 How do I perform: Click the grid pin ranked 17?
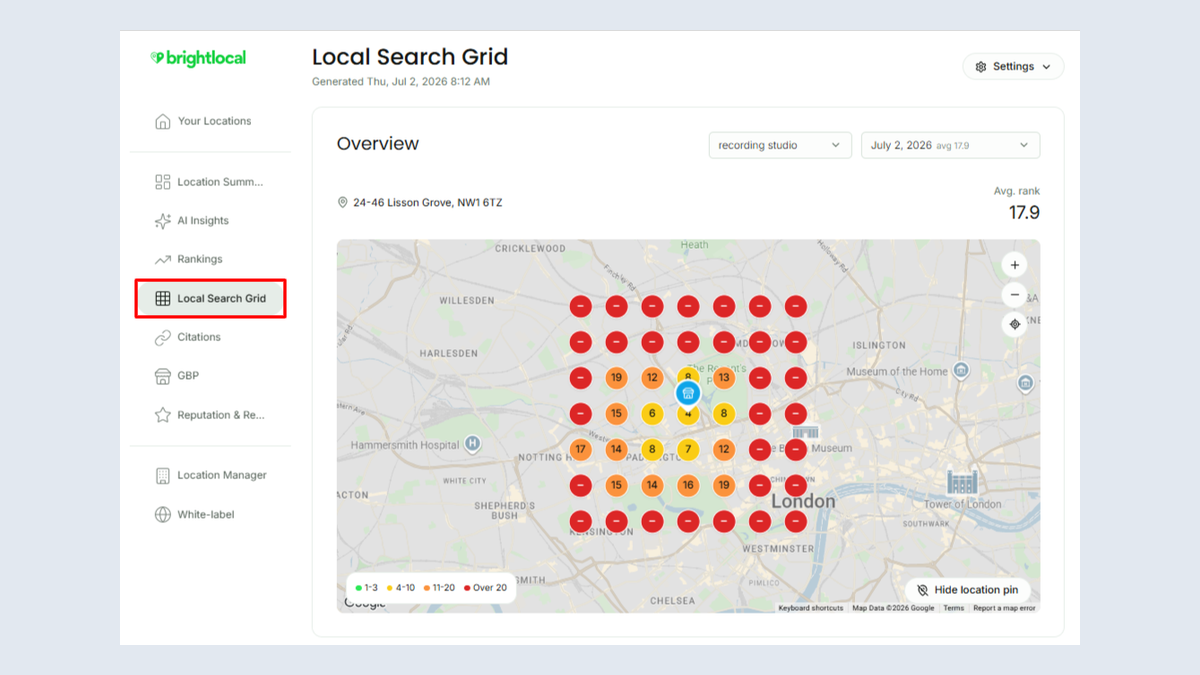pyautogui.click(x=581, y=450)
